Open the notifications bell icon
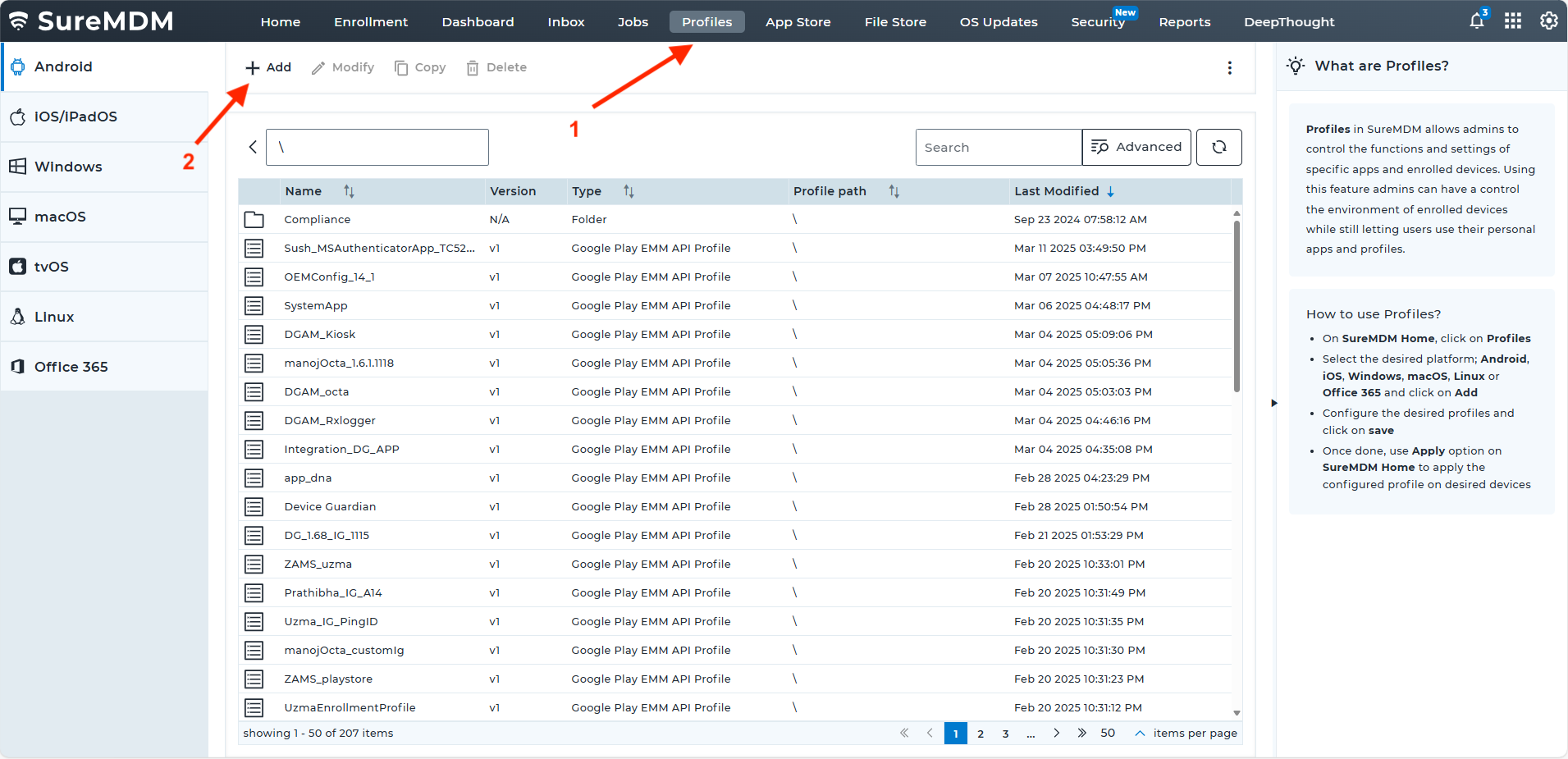Viewport: 1568px width, 759px height. [x=1476, y=21]
